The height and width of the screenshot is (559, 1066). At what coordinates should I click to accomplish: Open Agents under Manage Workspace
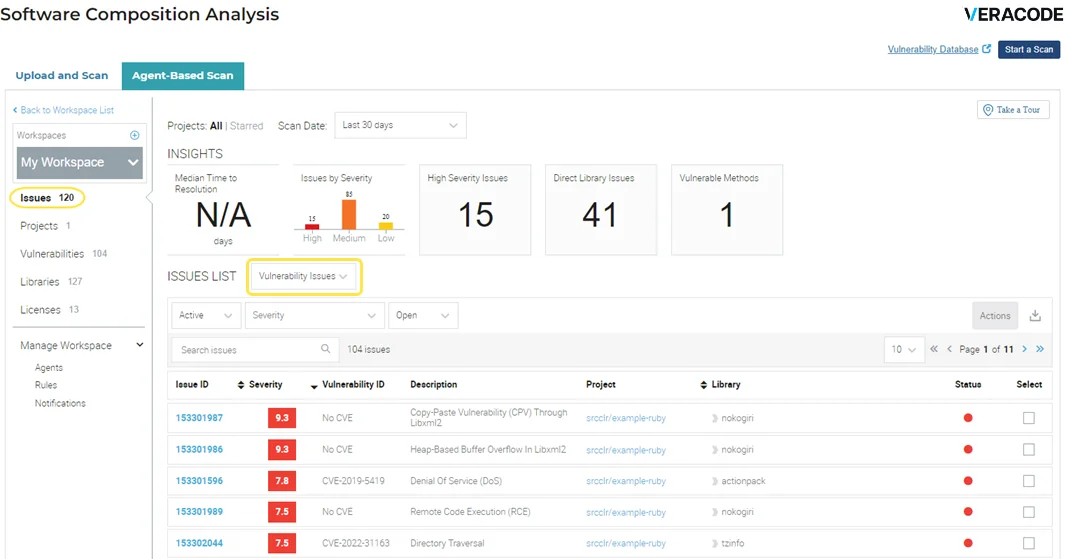pyautogui.click(x=49, y=367)
